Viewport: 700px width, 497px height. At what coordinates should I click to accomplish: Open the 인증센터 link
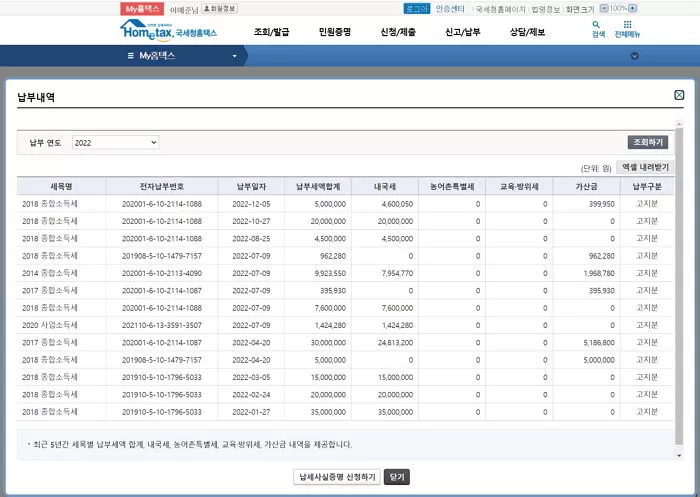[450, 8]
